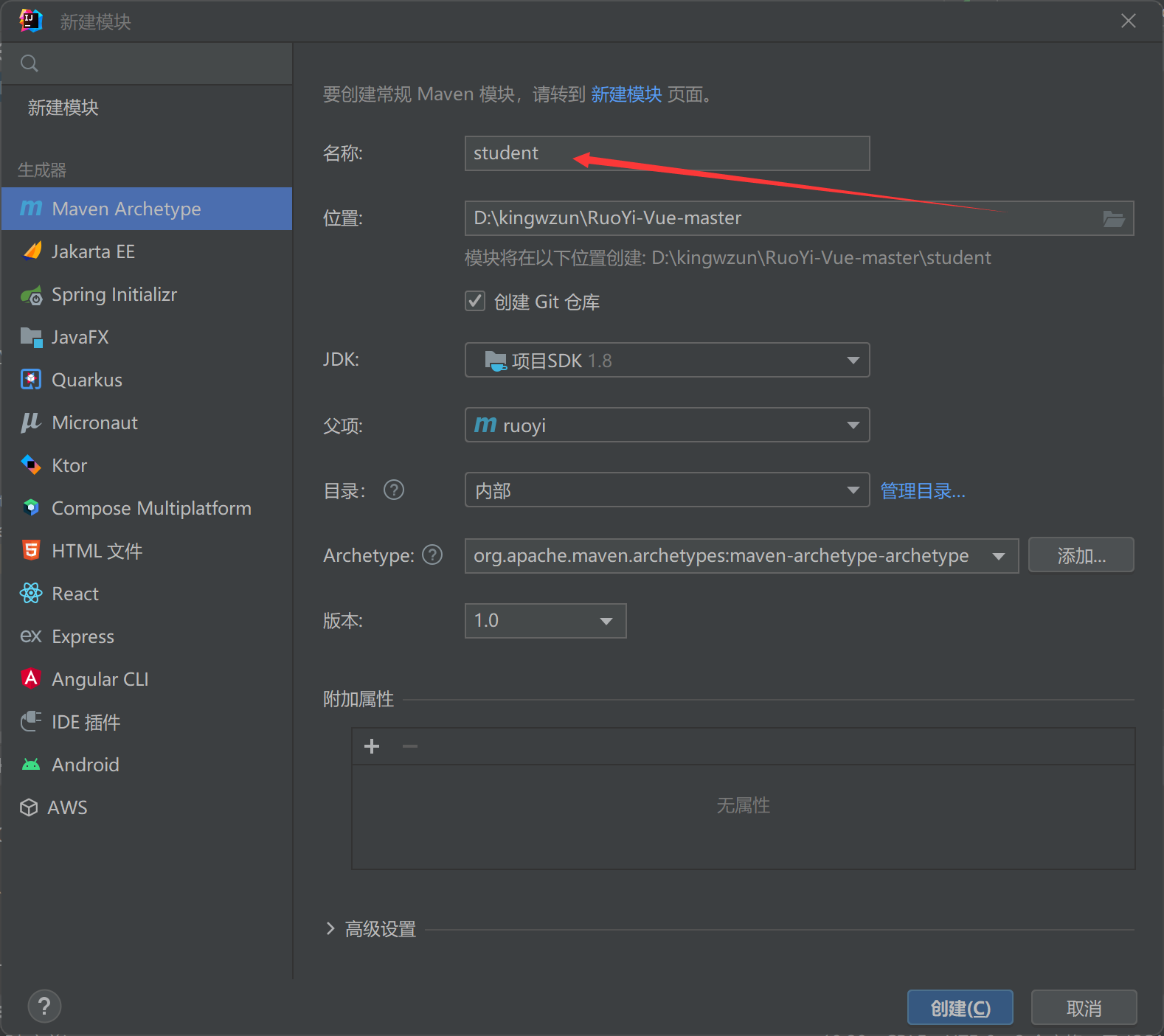1164x1036 pixels.
Task: Select the Android generator label
Action: (86, 765)
